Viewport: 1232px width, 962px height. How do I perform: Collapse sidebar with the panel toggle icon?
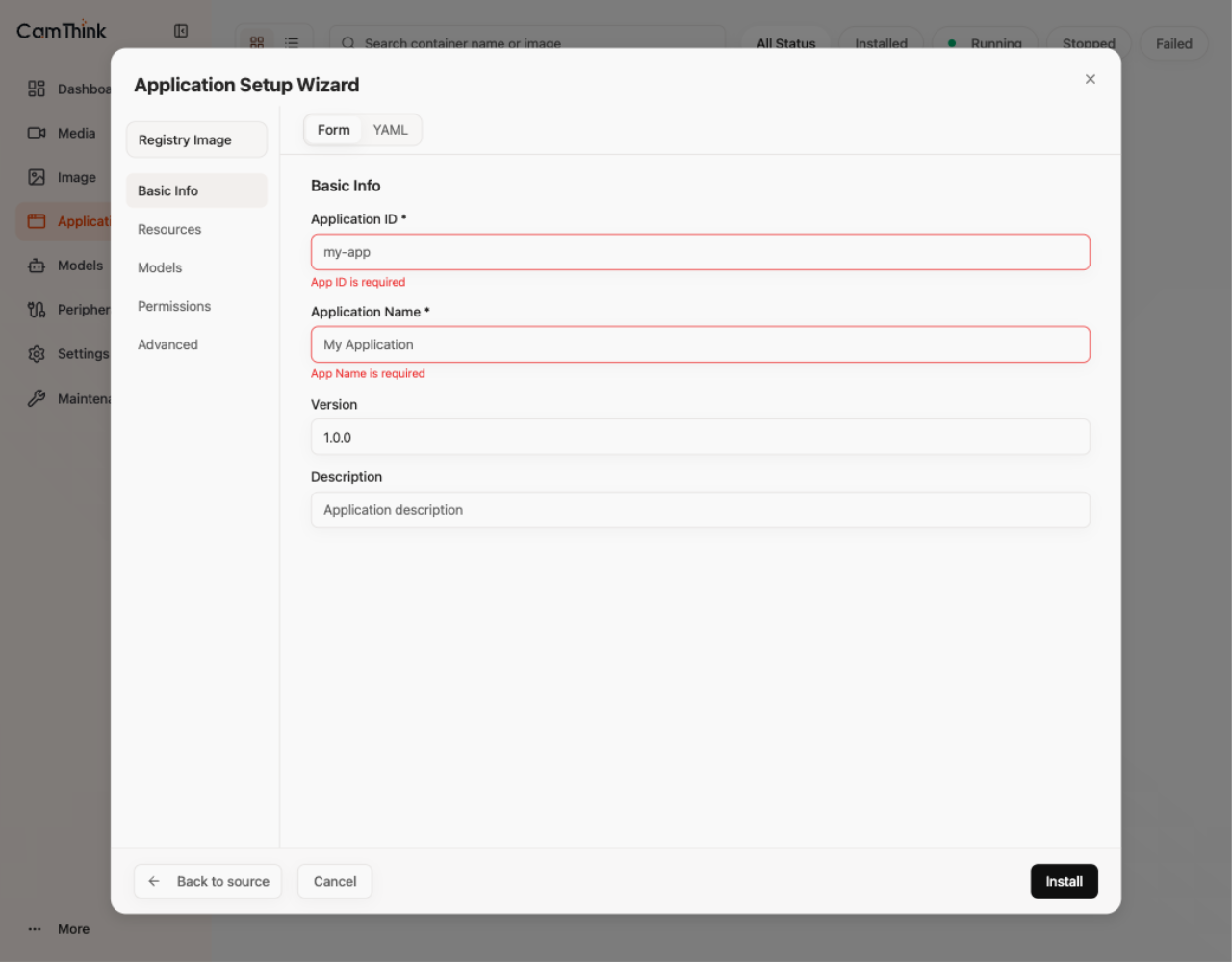(181, 31)
